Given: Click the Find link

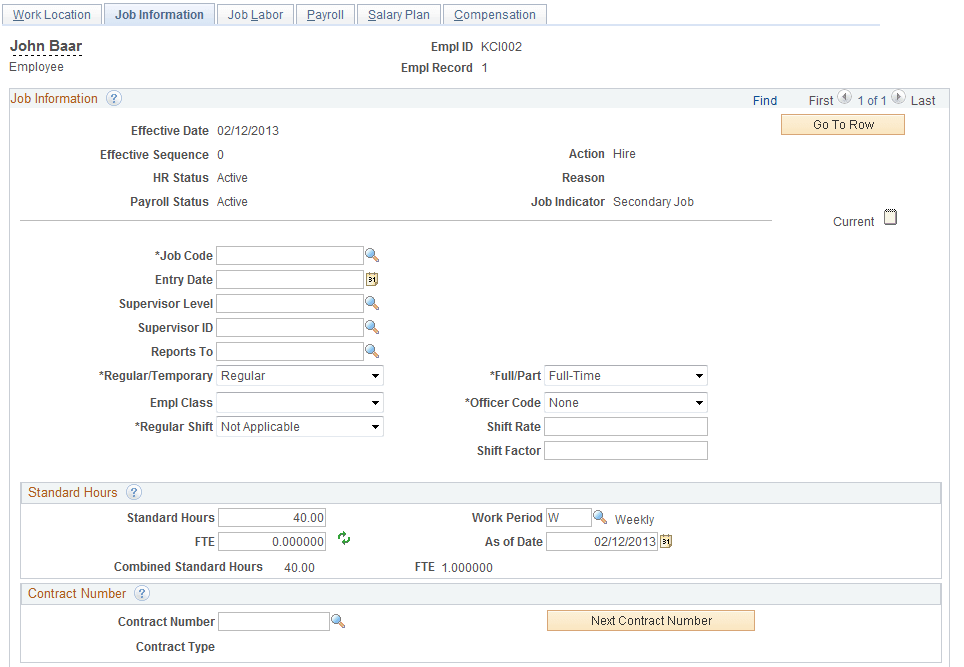Looking at the screenshot, I should pyautogui.click(x=765, y=101).
